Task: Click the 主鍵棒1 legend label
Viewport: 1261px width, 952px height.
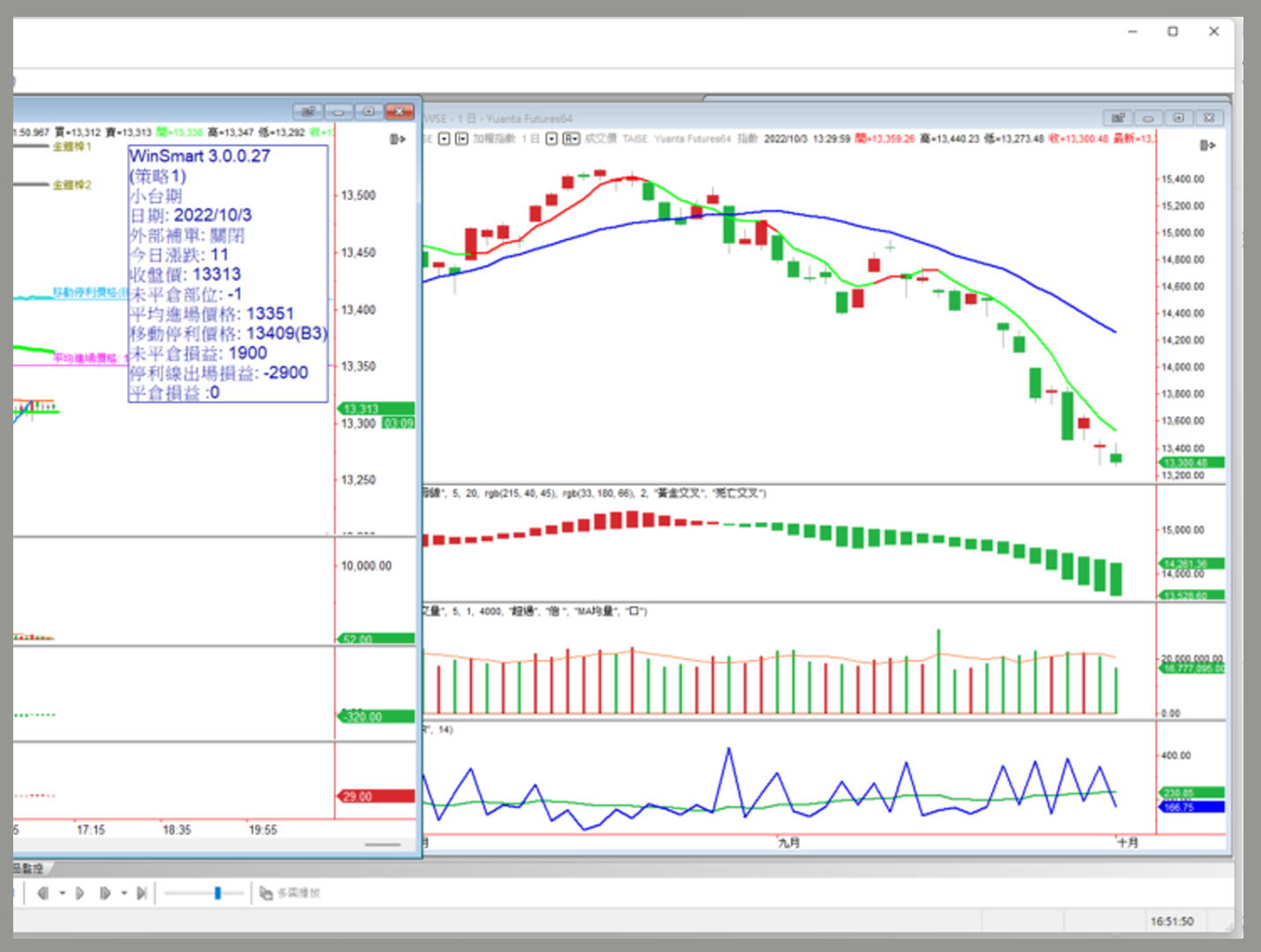Action: [72, 146]
